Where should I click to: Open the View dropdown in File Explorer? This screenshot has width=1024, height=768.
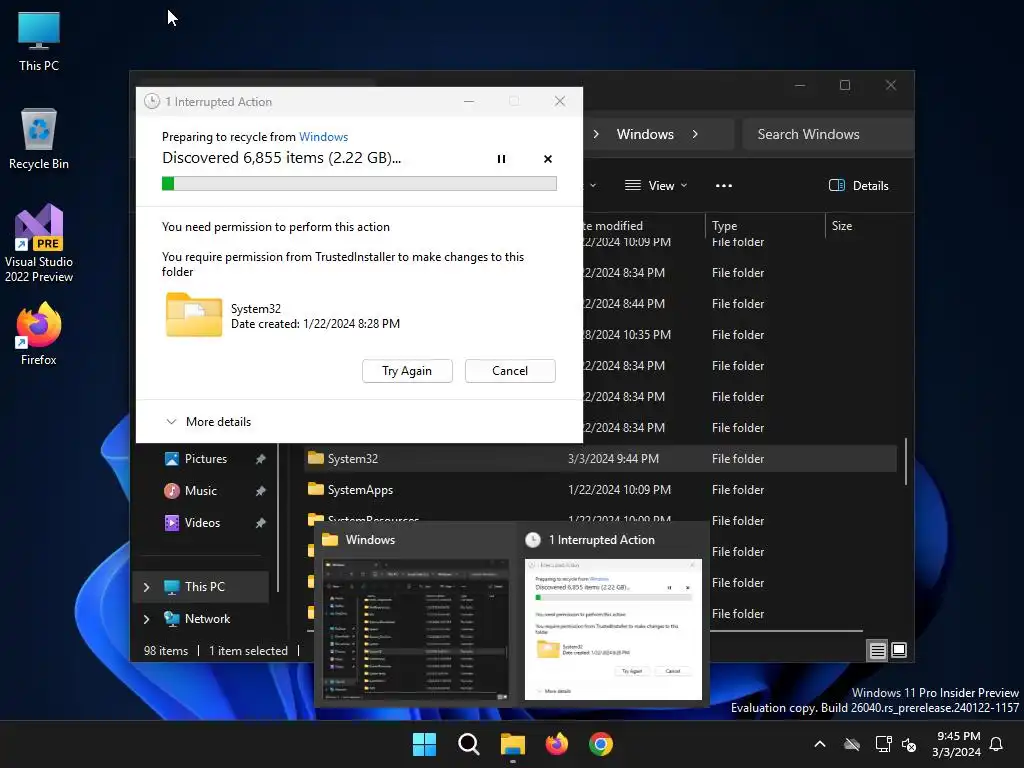(x=656, y=186)
